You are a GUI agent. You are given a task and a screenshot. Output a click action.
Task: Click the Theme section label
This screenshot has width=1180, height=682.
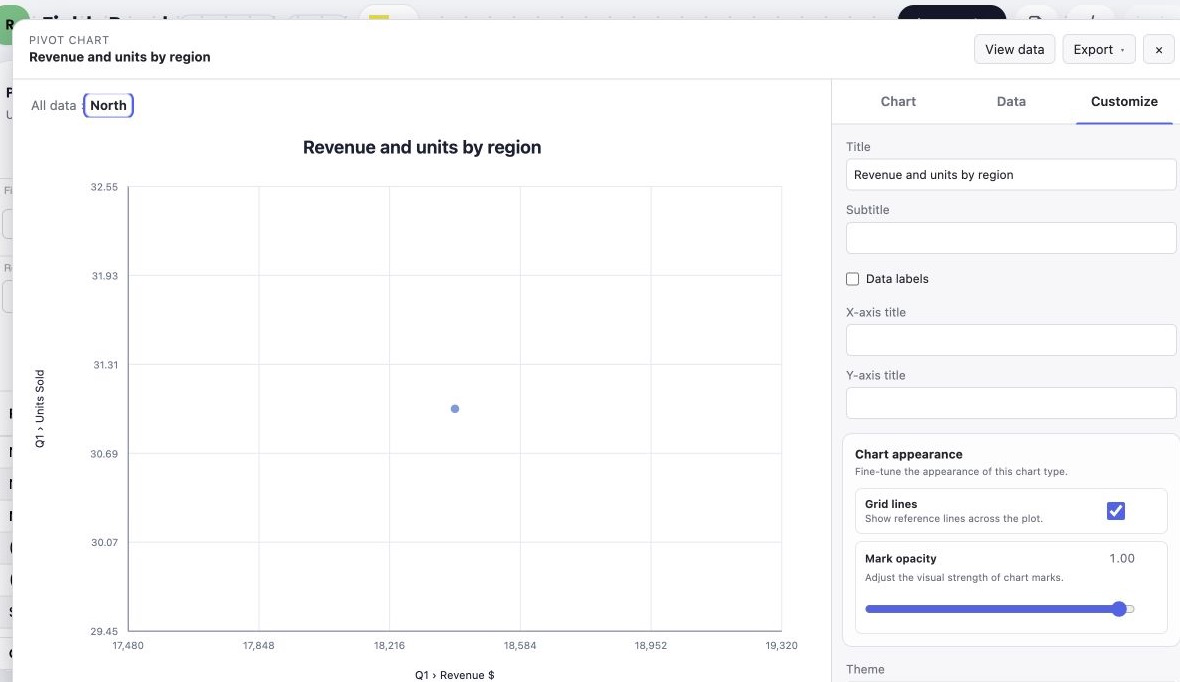point(865,670)
